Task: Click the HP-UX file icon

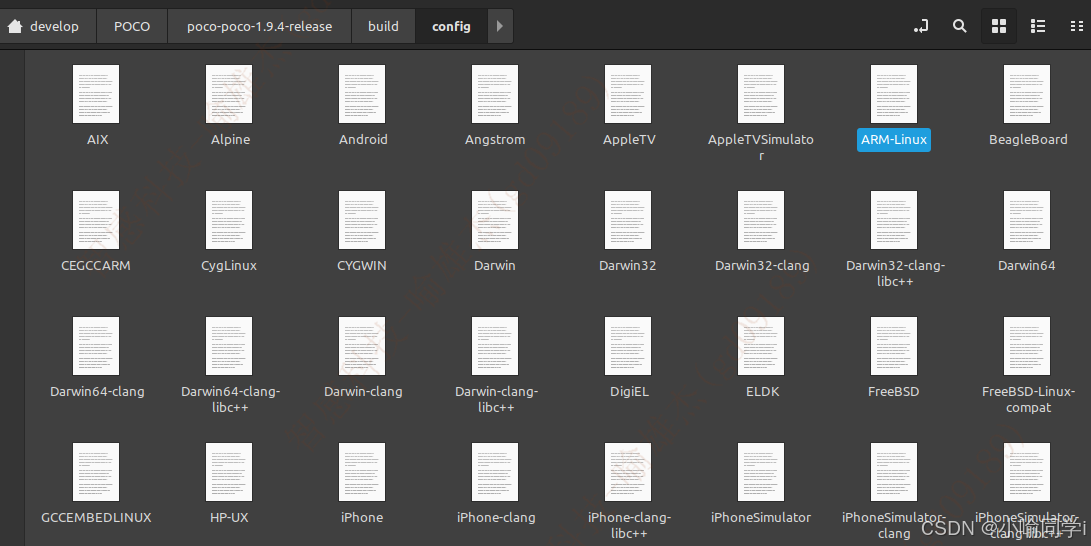Action: click(229, 472)
